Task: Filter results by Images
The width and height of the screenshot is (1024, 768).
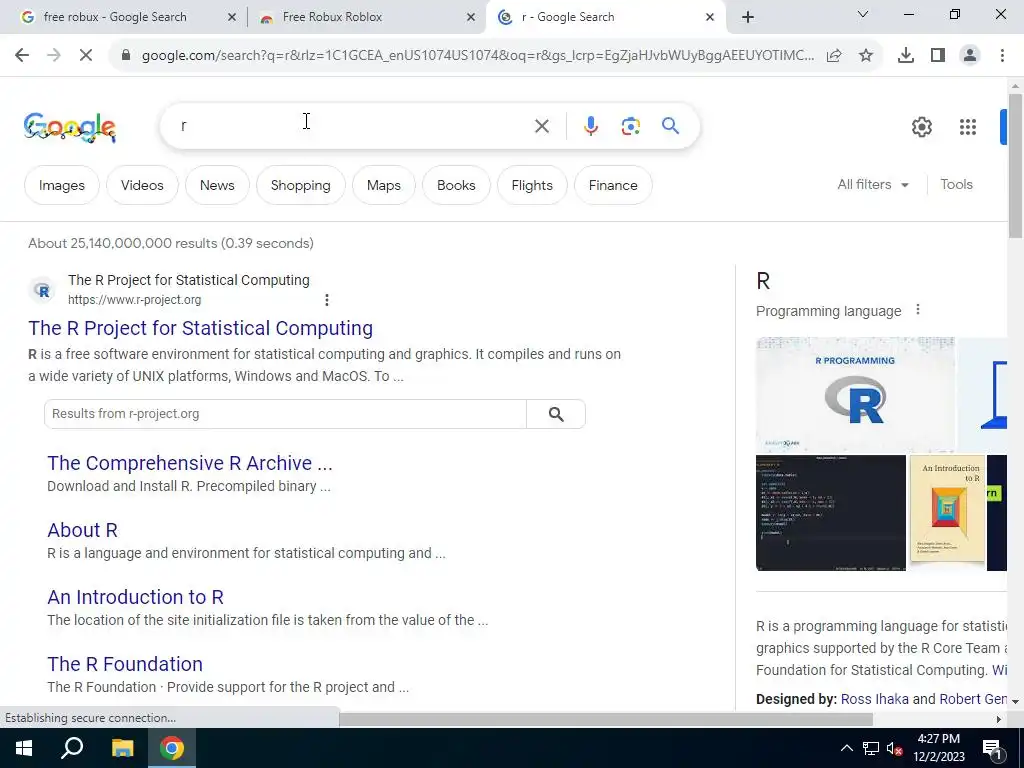Action: tap(61, 185)
